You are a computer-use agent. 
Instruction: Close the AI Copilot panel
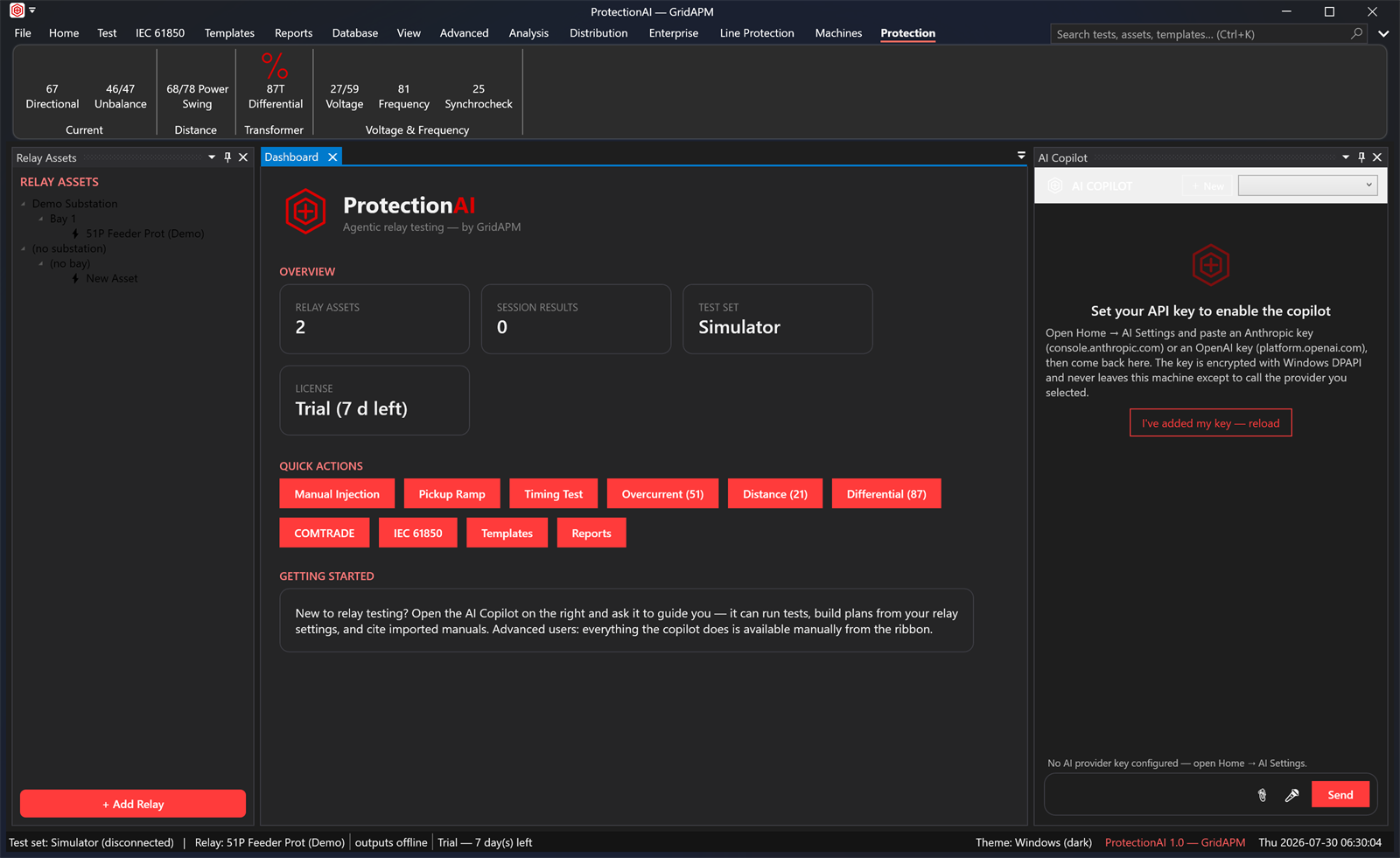[x=1377, y=157]
